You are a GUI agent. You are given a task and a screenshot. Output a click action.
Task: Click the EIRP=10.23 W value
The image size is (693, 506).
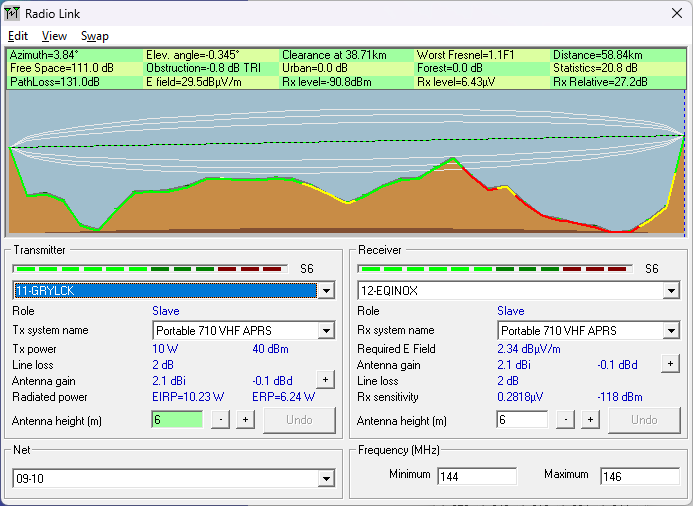coord(188,397)
